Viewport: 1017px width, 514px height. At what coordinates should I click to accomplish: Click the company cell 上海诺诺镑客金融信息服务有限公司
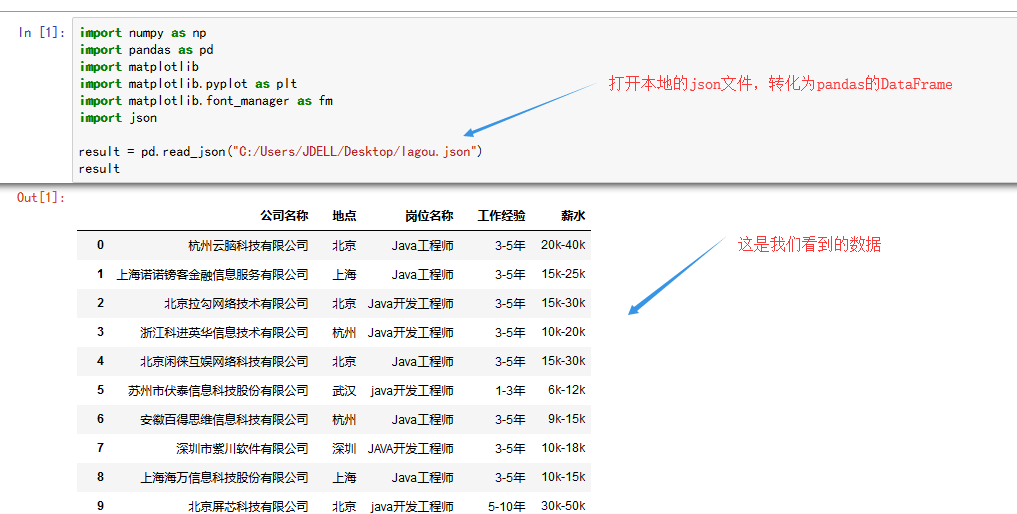tap(213, 275)
